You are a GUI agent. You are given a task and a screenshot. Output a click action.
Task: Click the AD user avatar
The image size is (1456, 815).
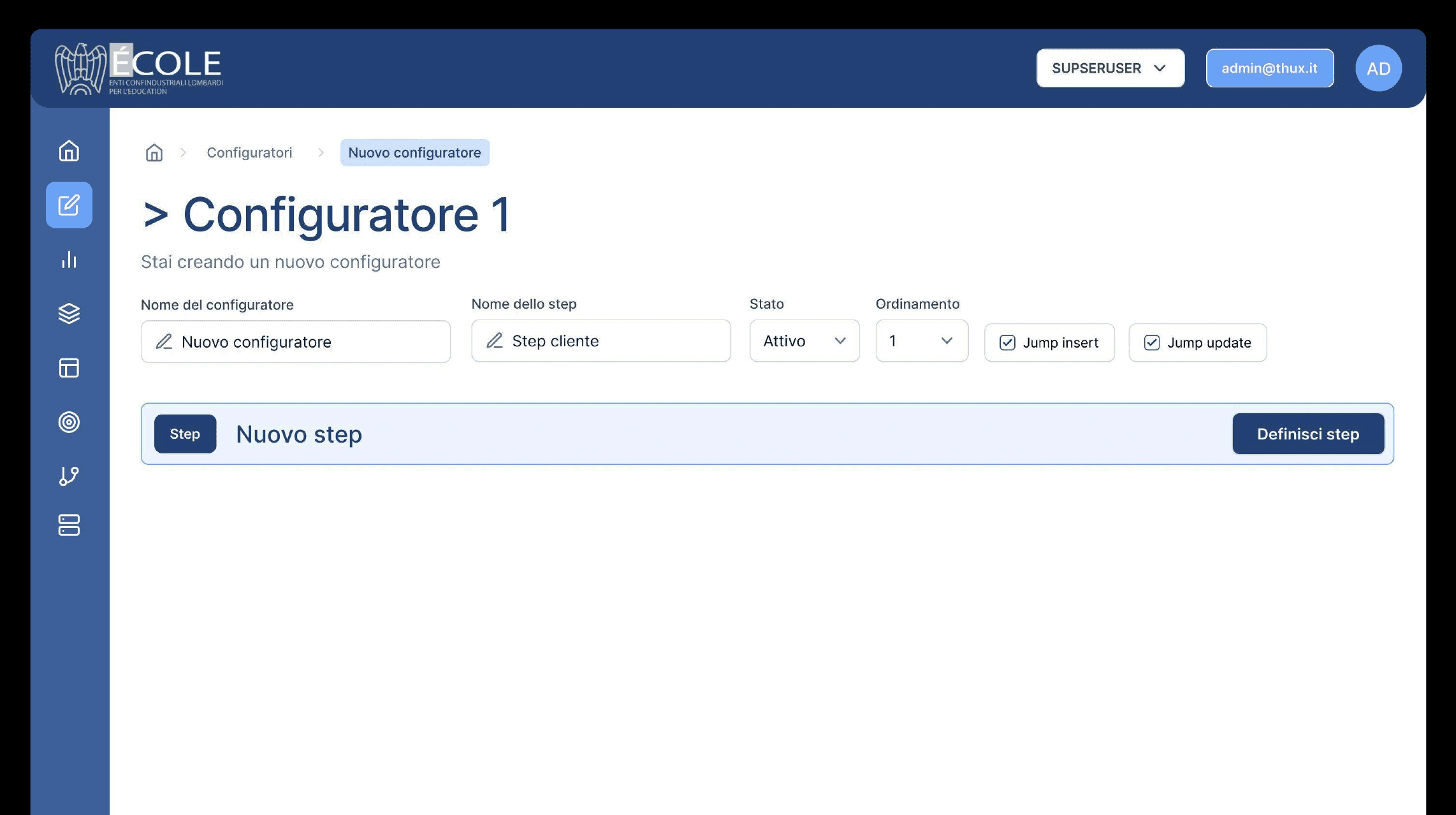pyautogui.click(x=1378, y=68)
